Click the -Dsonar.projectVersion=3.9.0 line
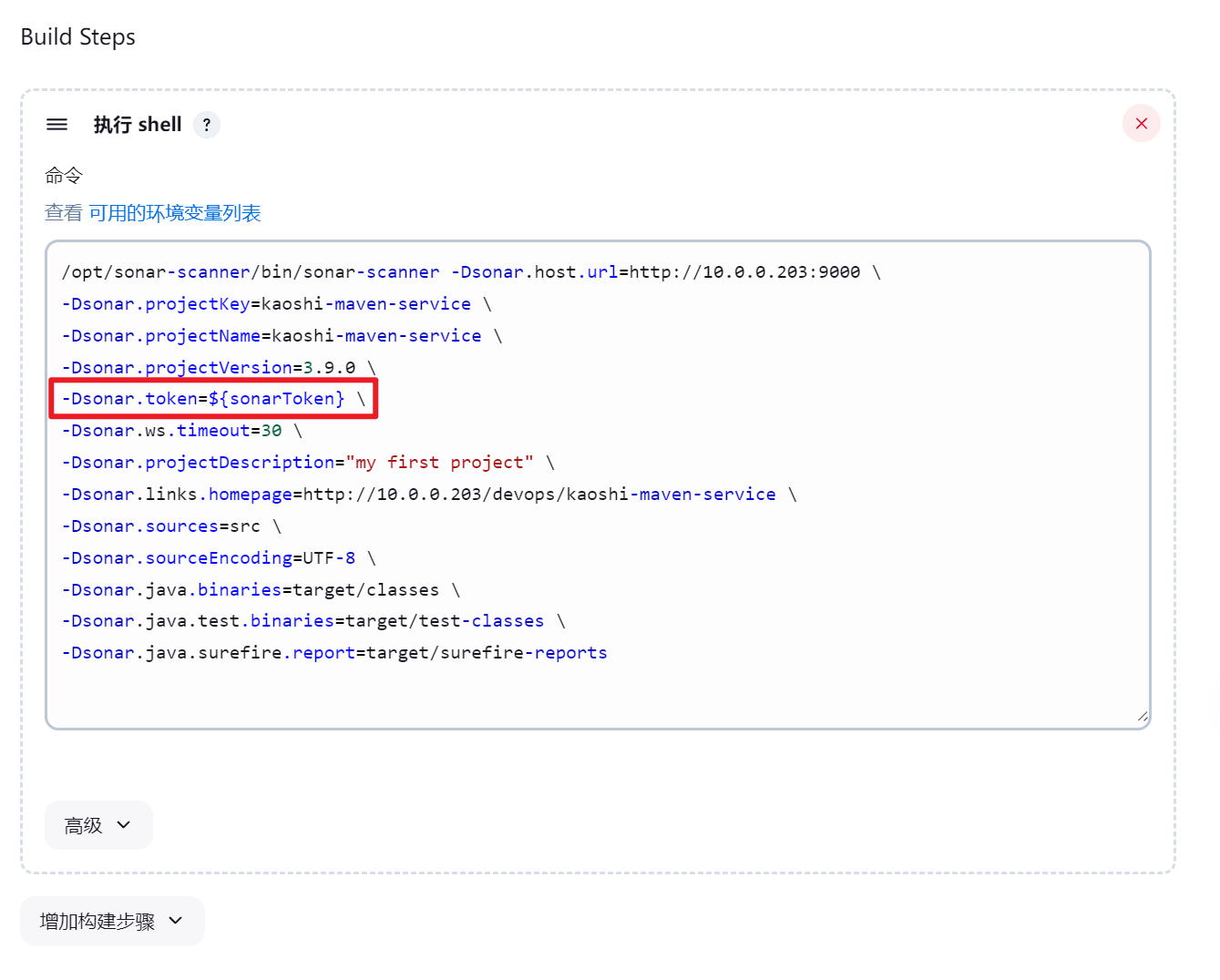 pos(219,368)
